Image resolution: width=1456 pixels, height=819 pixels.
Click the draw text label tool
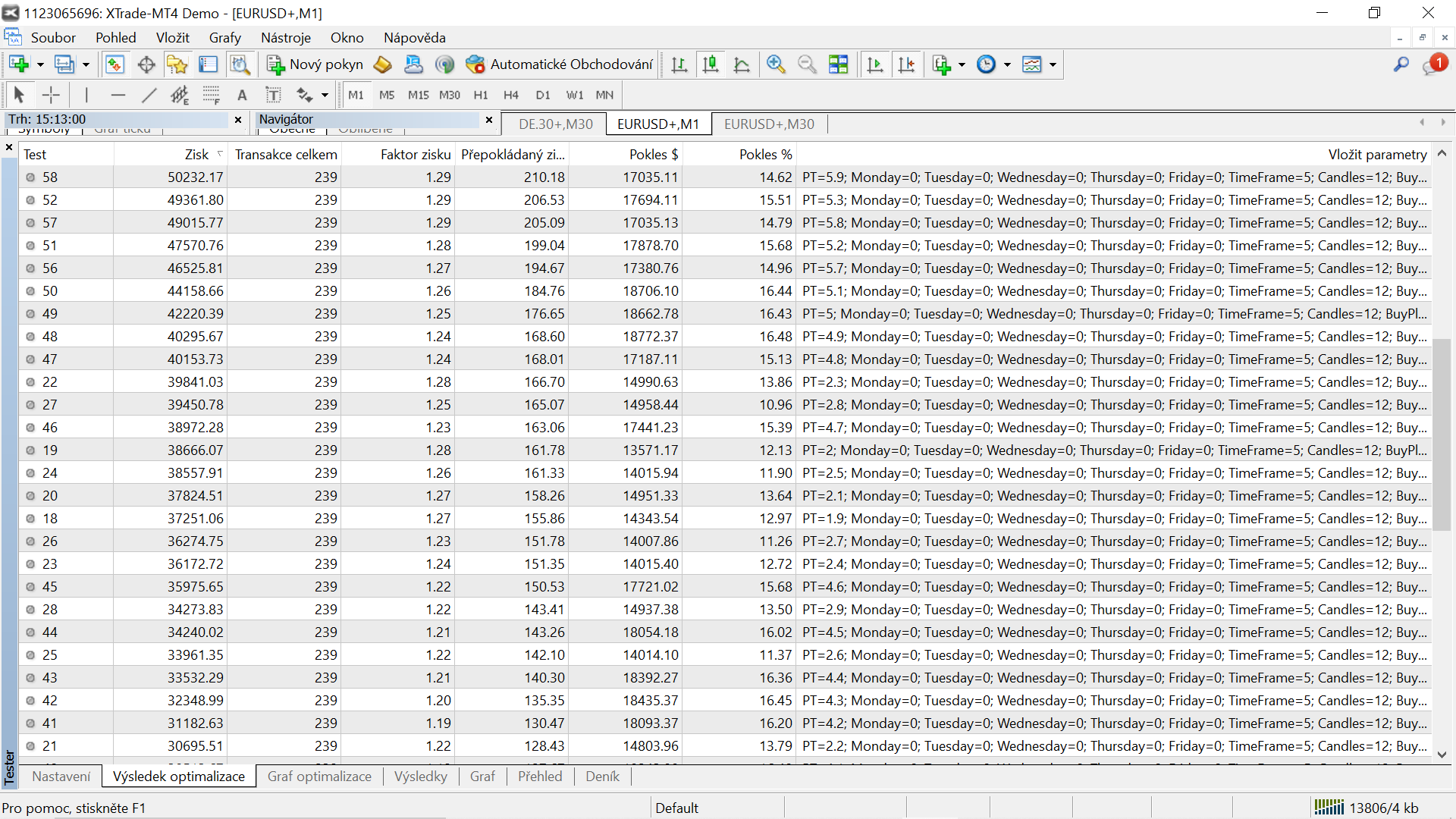pos(273,95)
